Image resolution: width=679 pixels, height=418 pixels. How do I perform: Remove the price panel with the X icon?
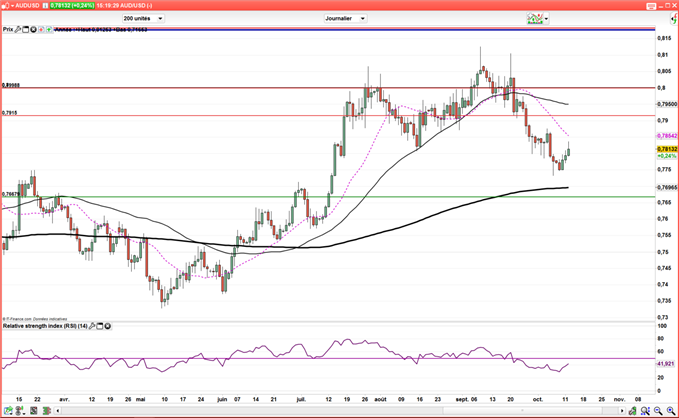pyautogui.click(x=33, y=29)
